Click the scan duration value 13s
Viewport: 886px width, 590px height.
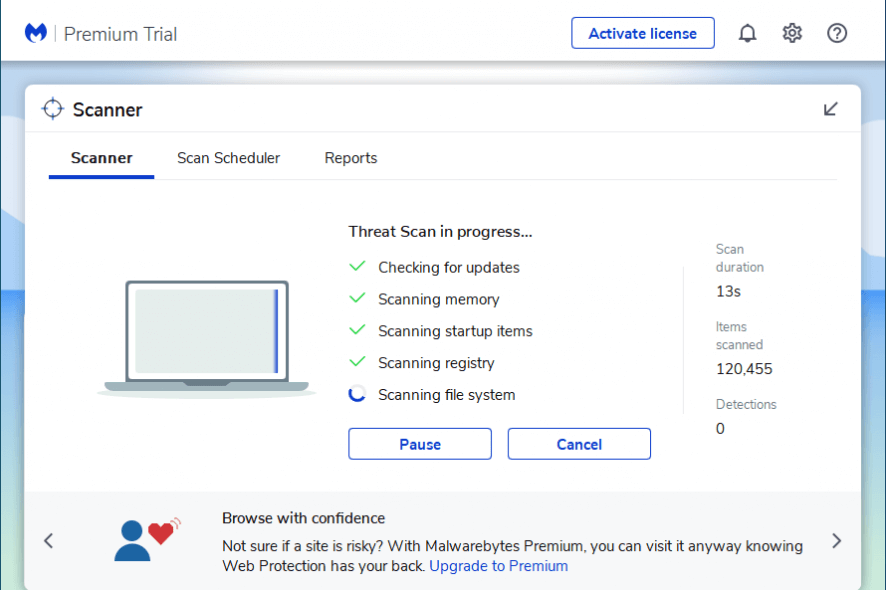point(728,292)
